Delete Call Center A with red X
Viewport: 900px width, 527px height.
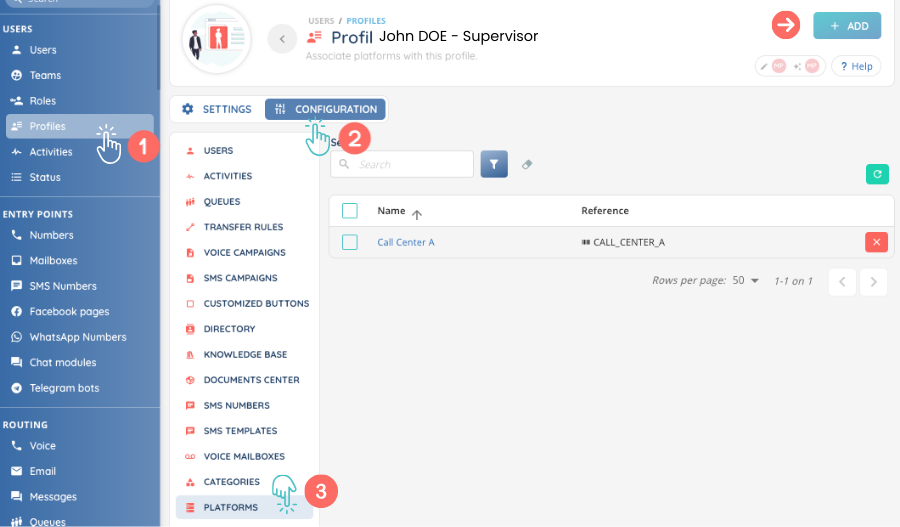876,242
